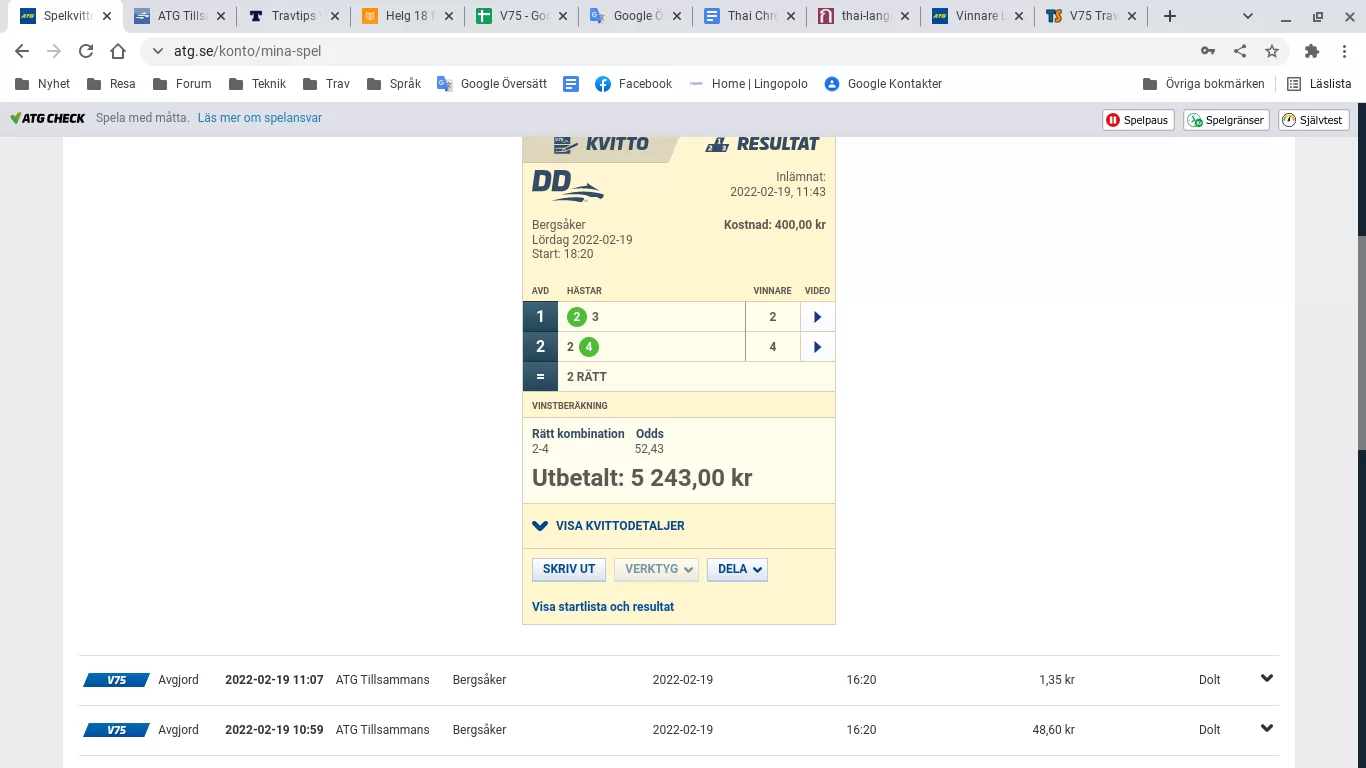Play video for race 1
The width and height of the screenshot is (1366, 768).
[817, 317]
